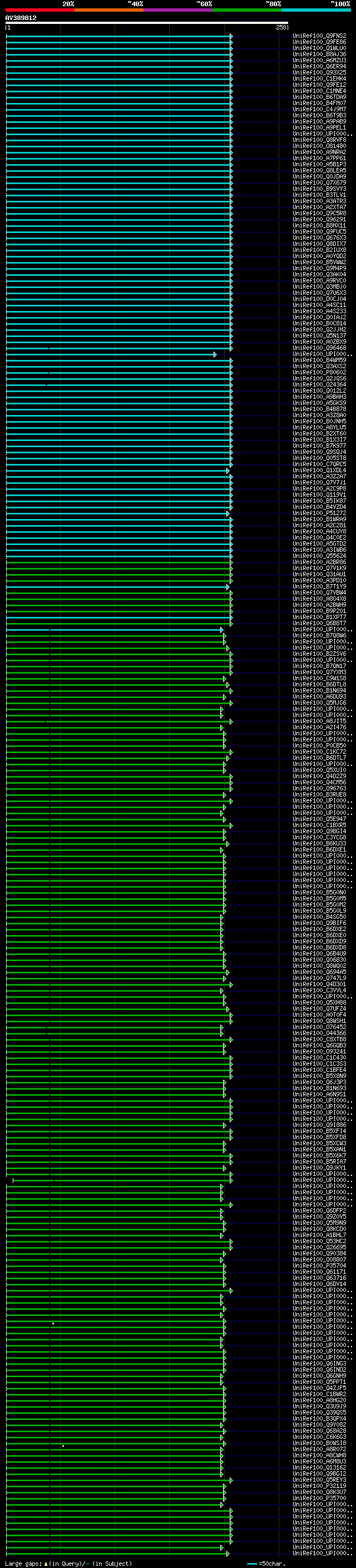Screen dimensions: 356x1568
Task: Select hit label UniRef100_Q6DV14
Action: [x=319, y=1284]
